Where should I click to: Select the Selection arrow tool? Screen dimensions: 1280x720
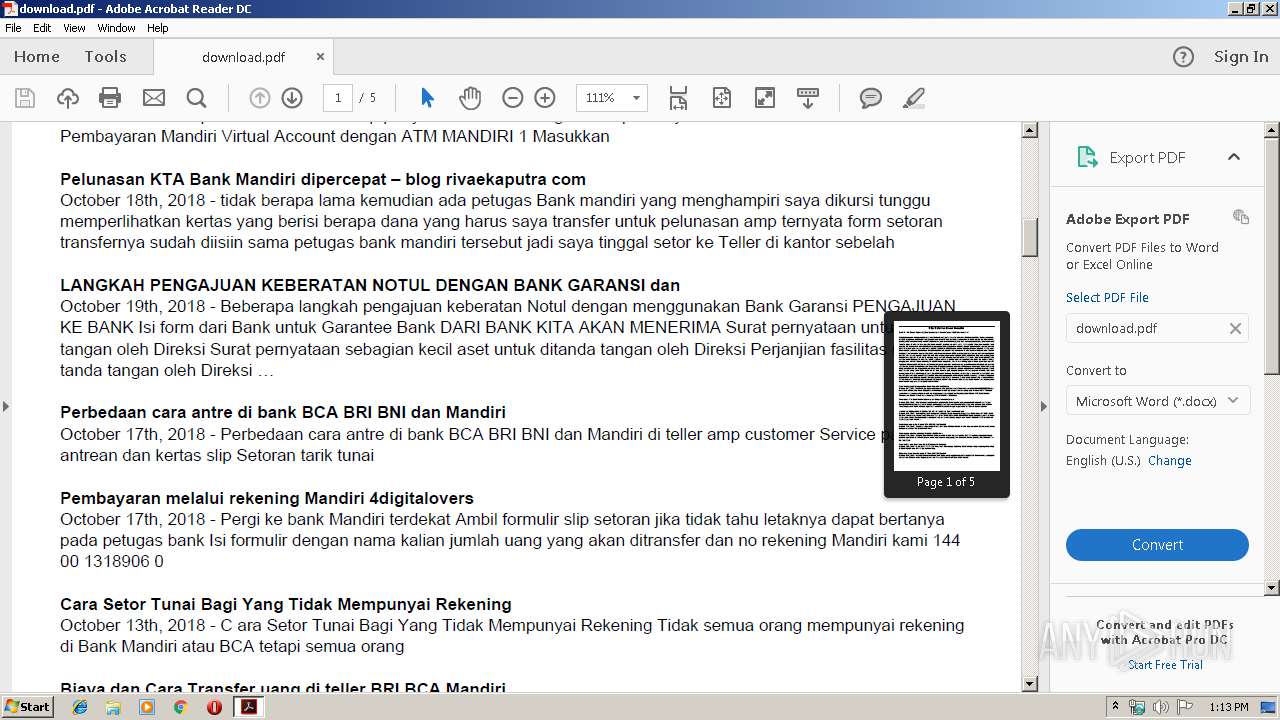click(x=428, y=98)
